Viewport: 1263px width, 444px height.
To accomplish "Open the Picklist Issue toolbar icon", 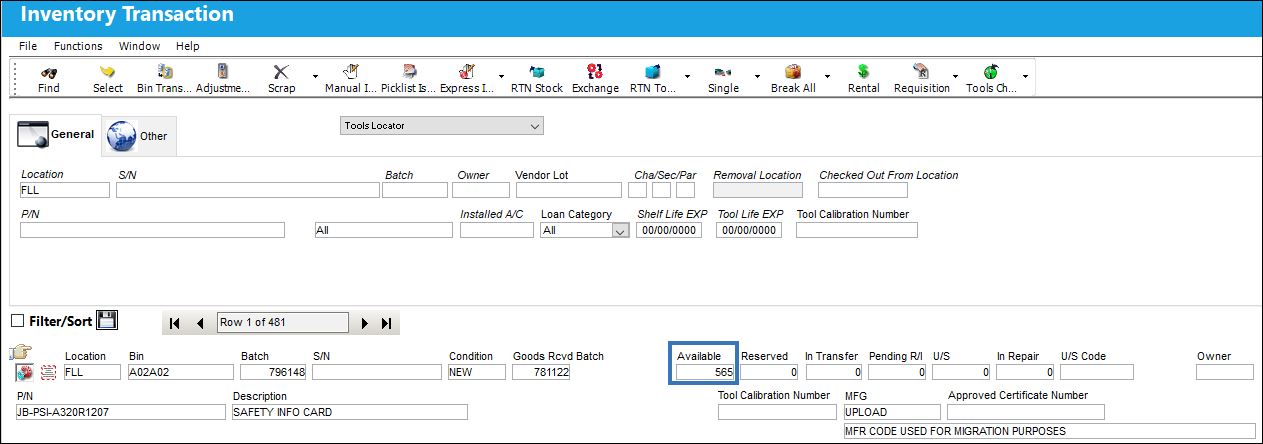I will (x=409, y=72).
